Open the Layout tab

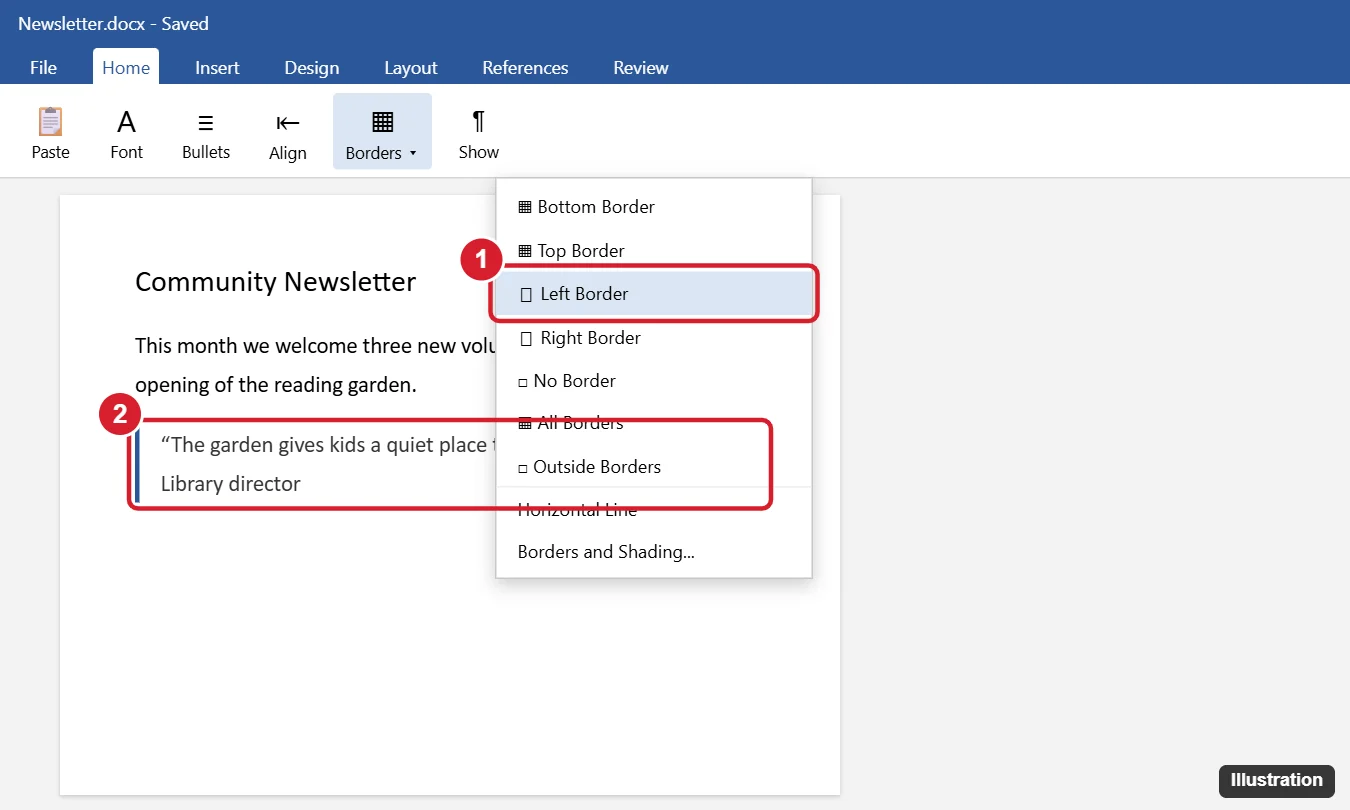point(411,67)
